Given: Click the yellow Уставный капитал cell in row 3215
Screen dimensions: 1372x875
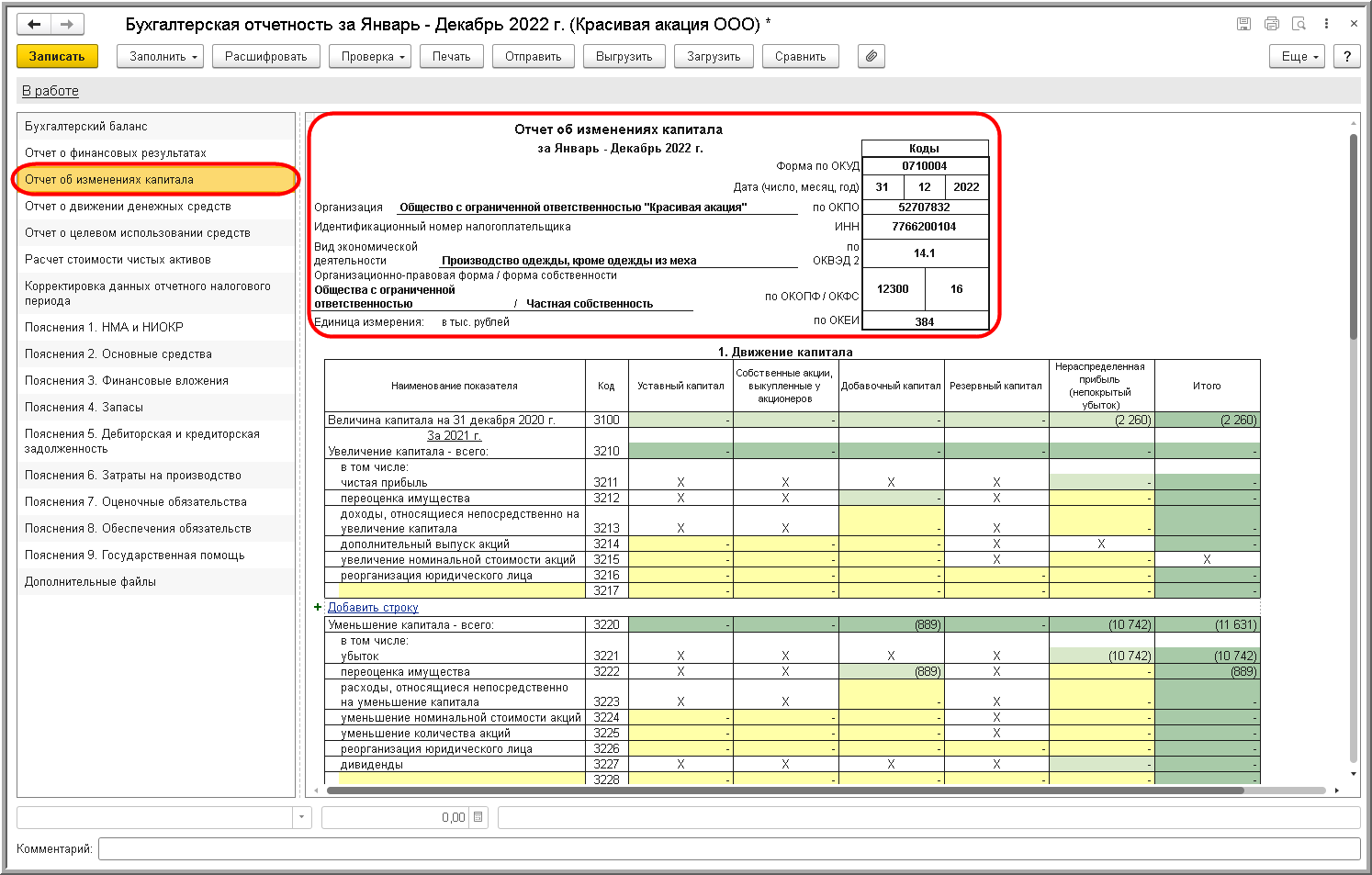Looking at the screenshot, I should (x=680, y=560).
